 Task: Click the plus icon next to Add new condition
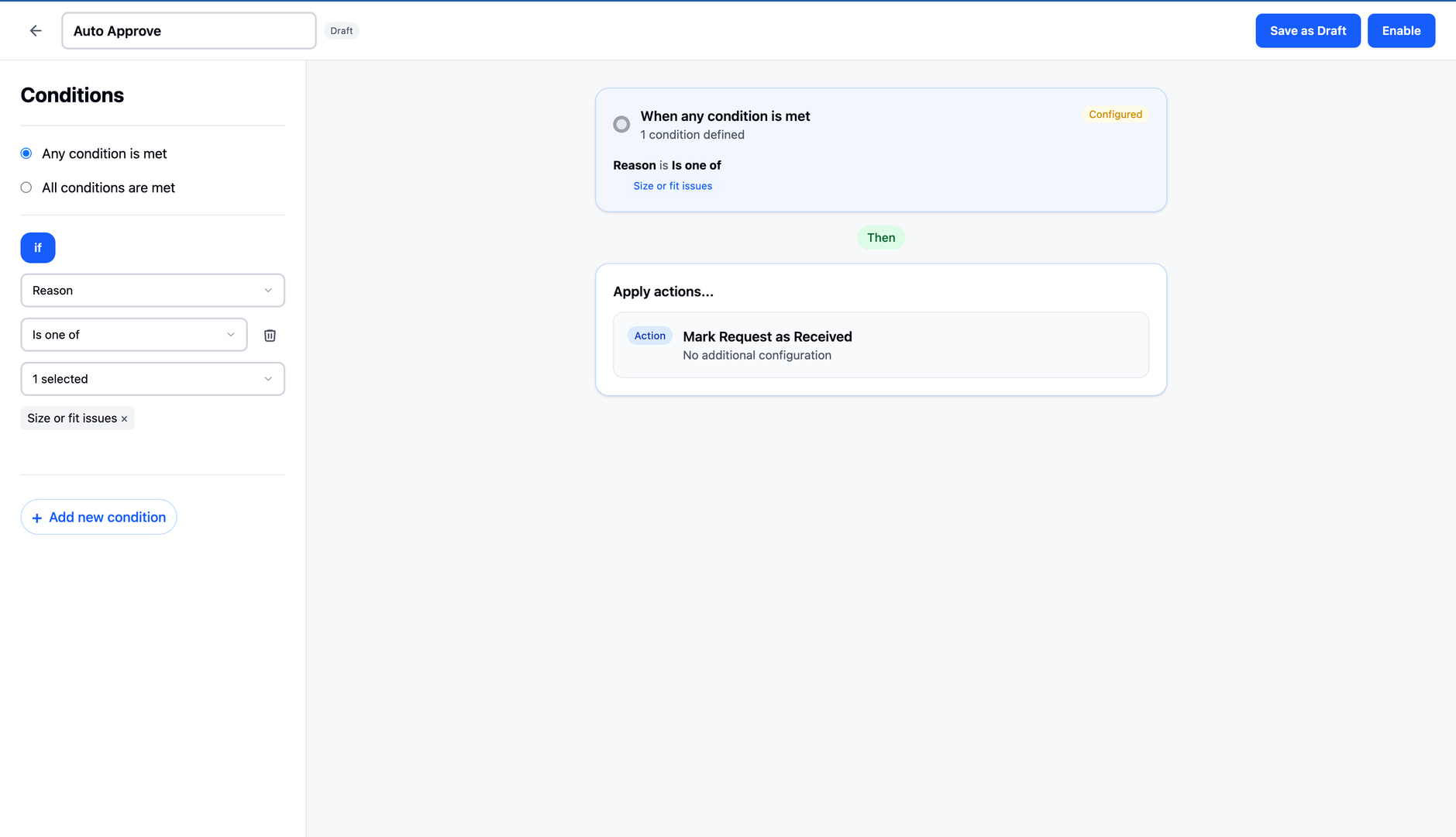36,517
